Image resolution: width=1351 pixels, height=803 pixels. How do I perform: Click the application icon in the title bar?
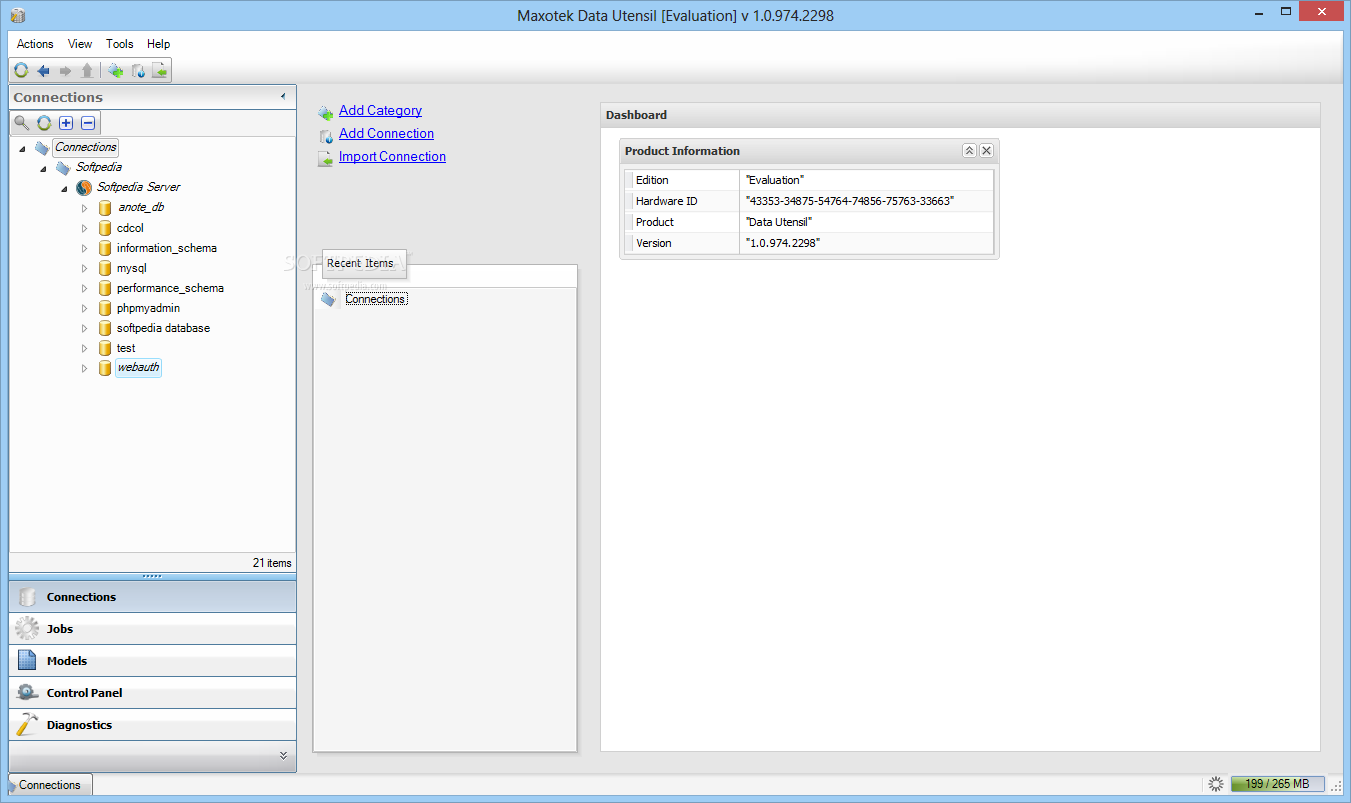pos(18,15)
